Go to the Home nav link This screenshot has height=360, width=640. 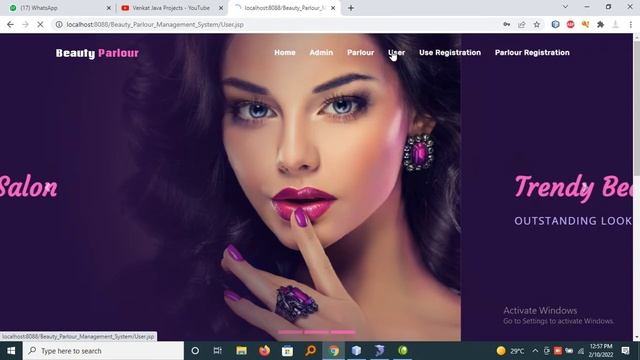tap(285, 52)
